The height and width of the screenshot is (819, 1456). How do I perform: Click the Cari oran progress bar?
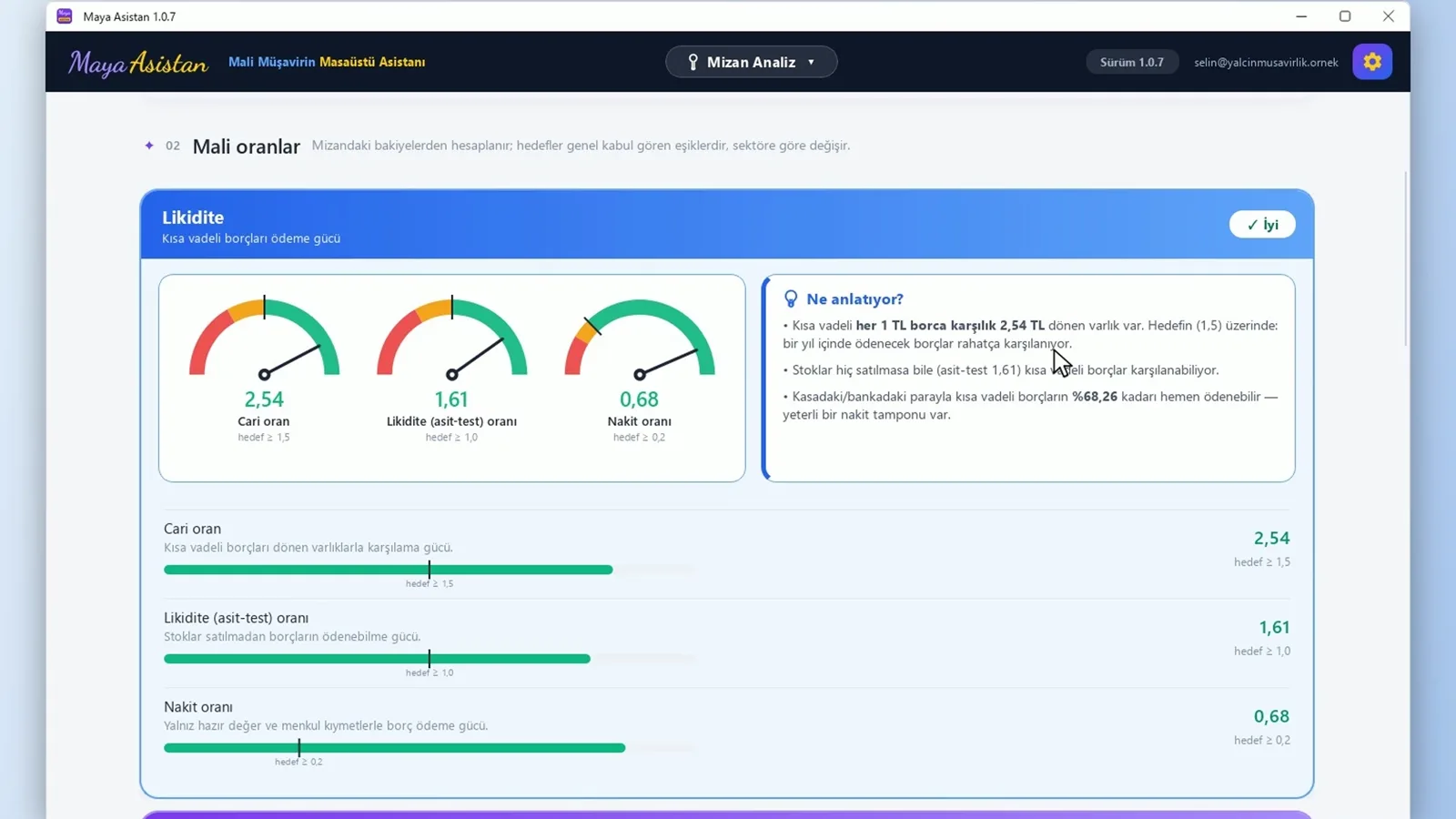pos(429,570)
